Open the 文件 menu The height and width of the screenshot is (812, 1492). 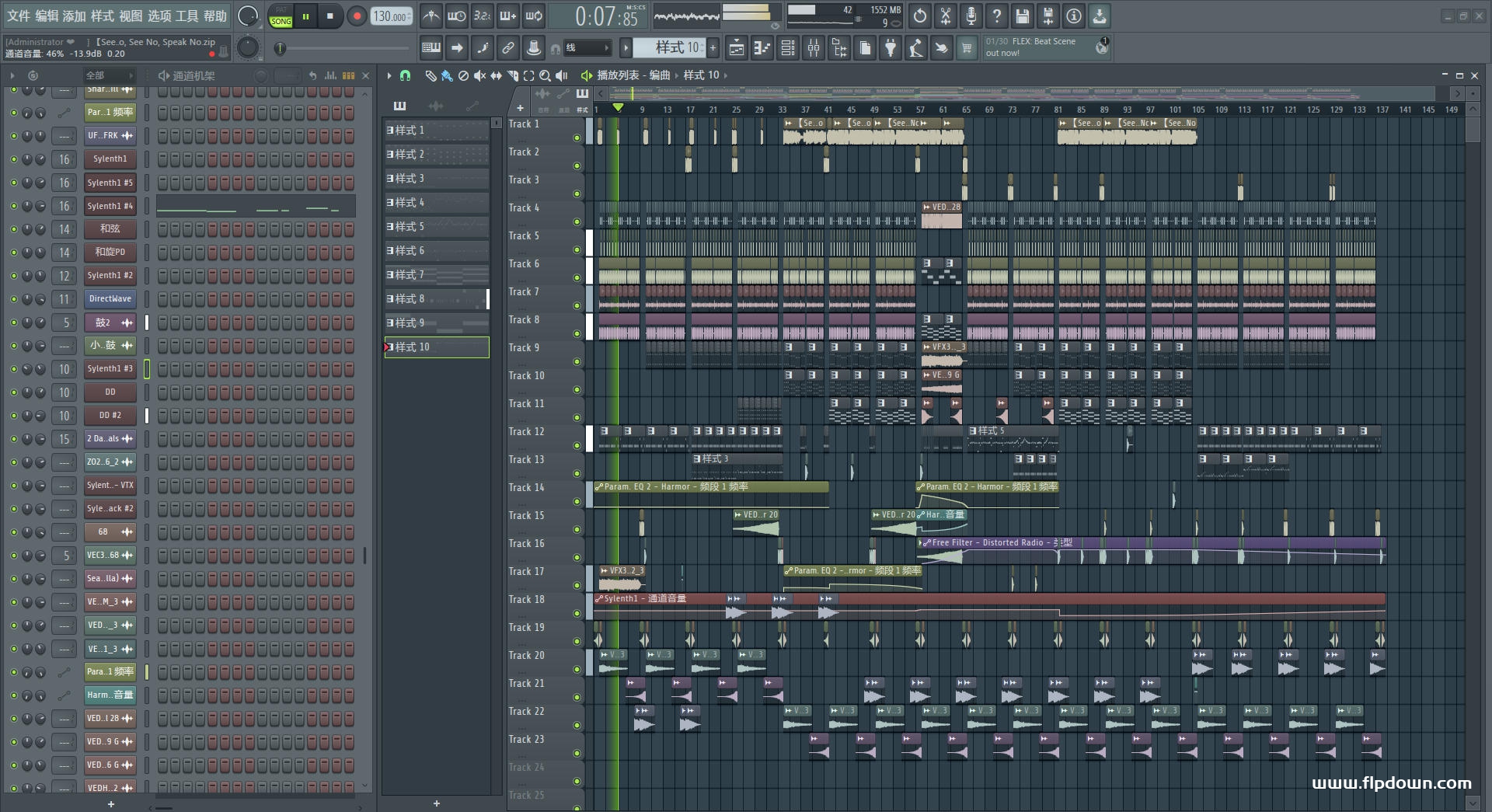tap(18, 16)
